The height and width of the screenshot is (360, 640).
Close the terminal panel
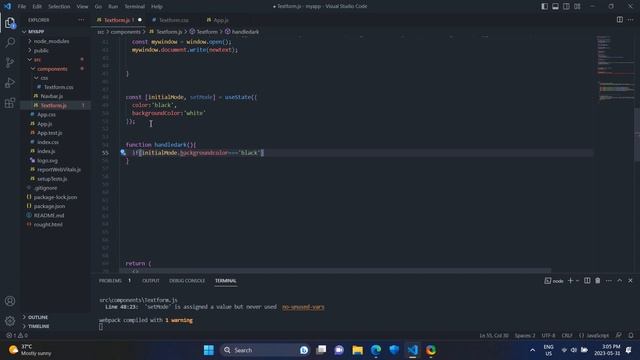(x=630, y=281)
